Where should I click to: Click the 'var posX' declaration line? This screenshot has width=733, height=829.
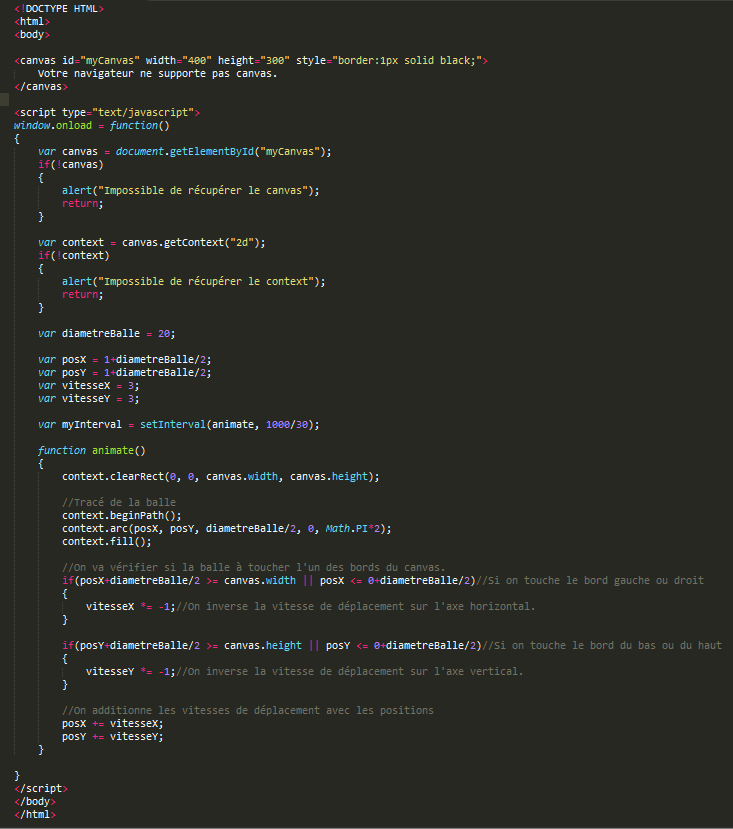click(x=124, y=360)
